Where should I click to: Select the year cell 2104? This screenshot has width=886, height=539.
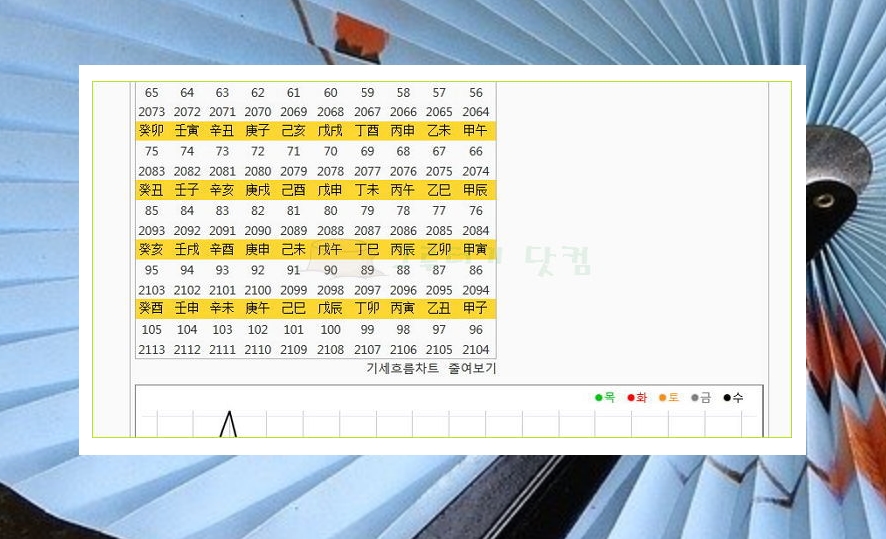pyautogui.click(x=476, y=350)
